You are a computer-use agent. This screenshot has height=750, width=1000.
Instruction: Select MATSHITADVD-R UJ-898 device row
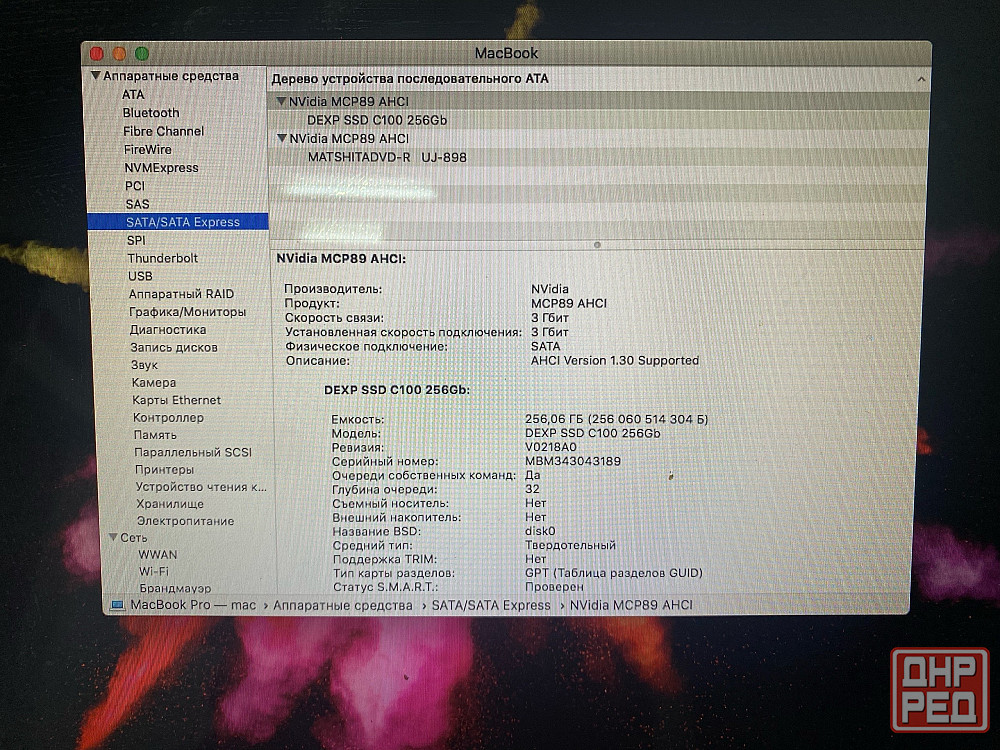386,157
